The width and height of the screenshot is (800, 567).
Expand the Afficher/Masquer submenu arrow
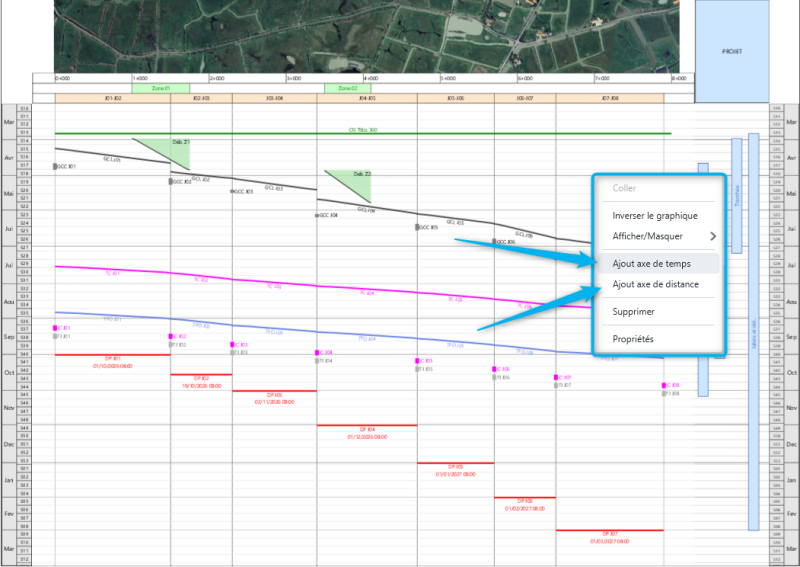713,236
